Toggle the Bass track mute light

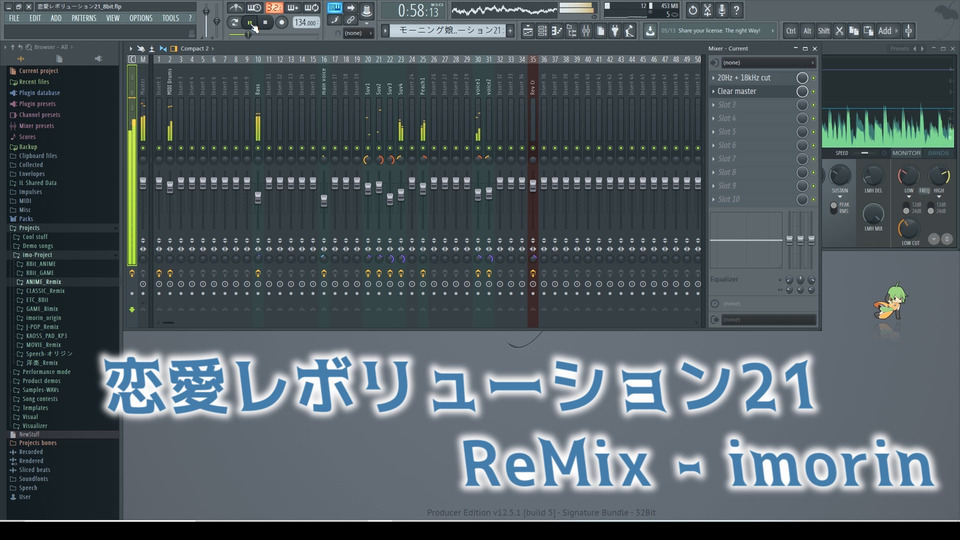258,148
